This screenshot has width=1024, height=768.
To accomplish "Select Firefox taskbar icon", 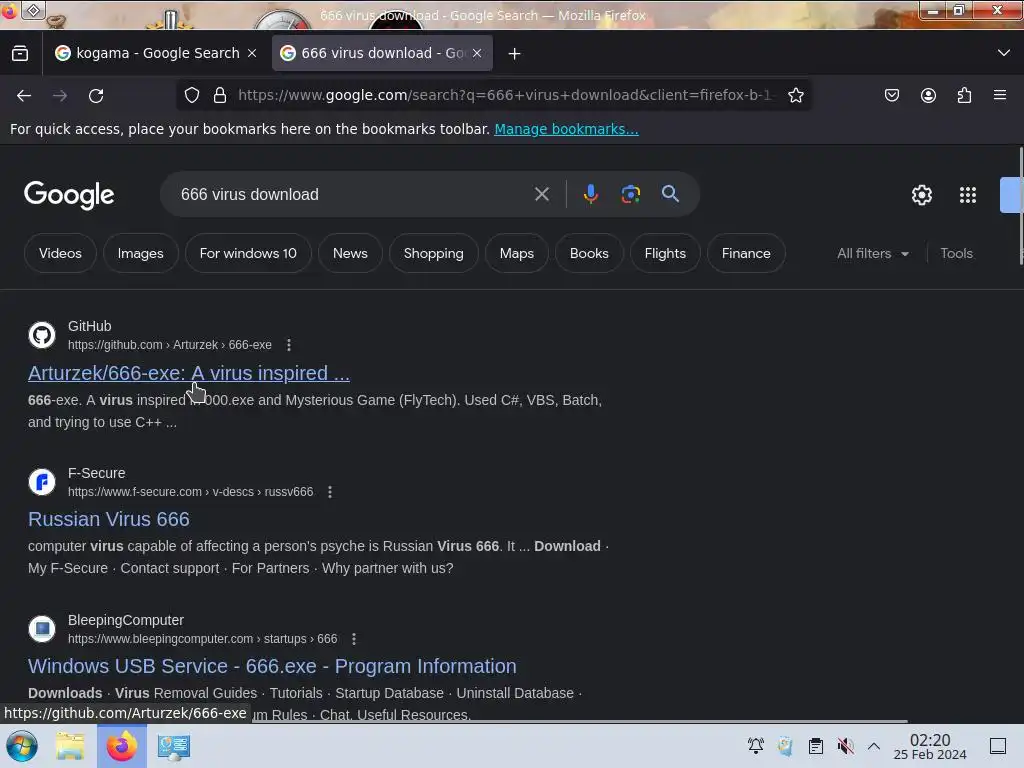I will 121,746.
